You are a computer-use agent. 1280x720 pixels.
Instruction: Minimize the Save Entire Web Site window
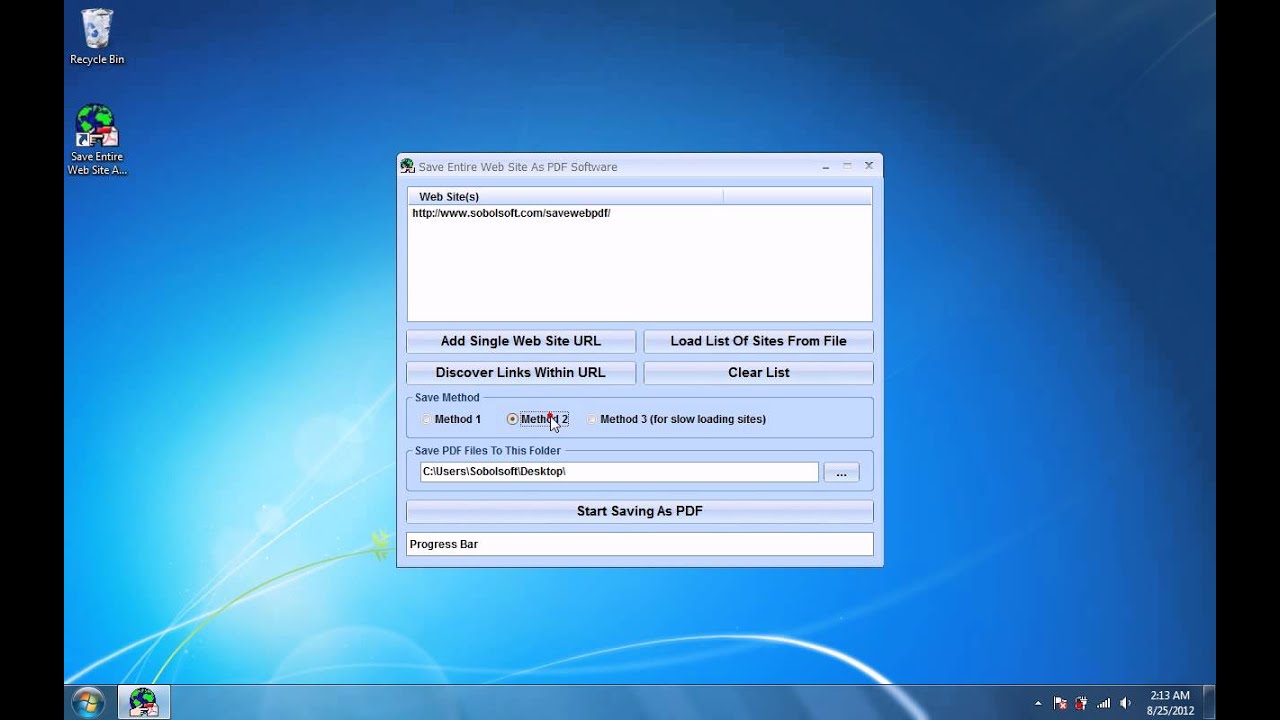(826, 166)
